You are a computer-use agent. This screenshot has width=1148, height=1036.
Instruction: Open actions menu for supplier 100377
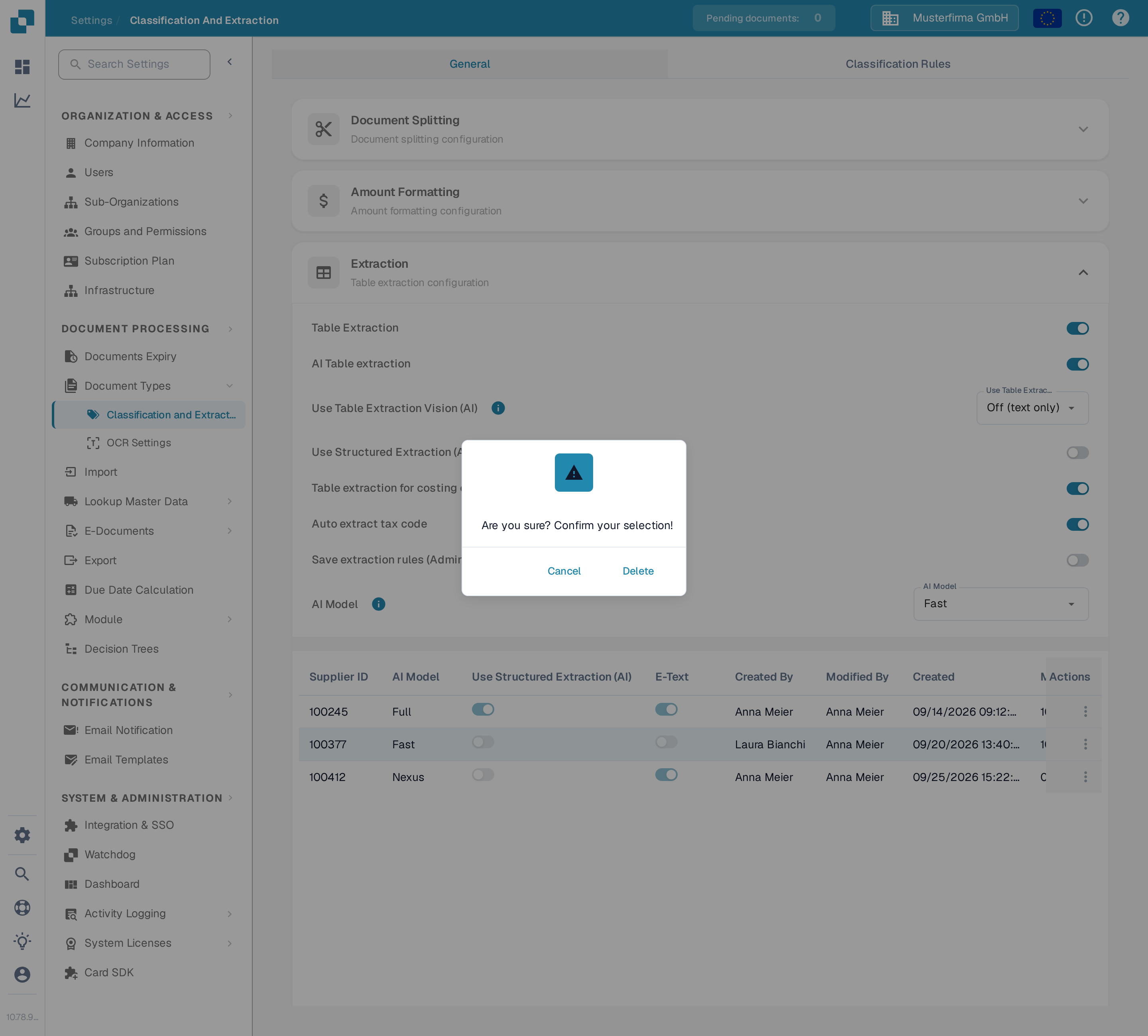click(x=1085, y=744)
